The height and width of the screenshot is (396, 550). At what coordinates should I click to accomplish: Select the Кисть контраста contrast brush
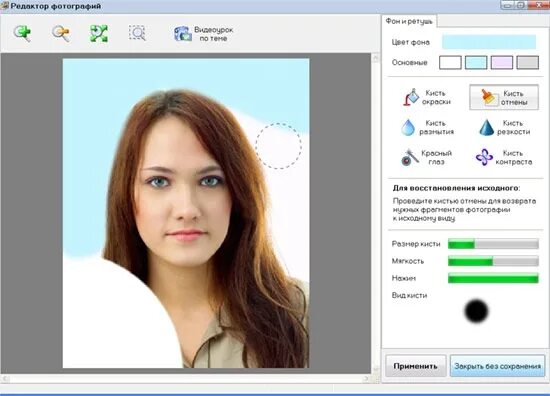click(x=504, y=157)
